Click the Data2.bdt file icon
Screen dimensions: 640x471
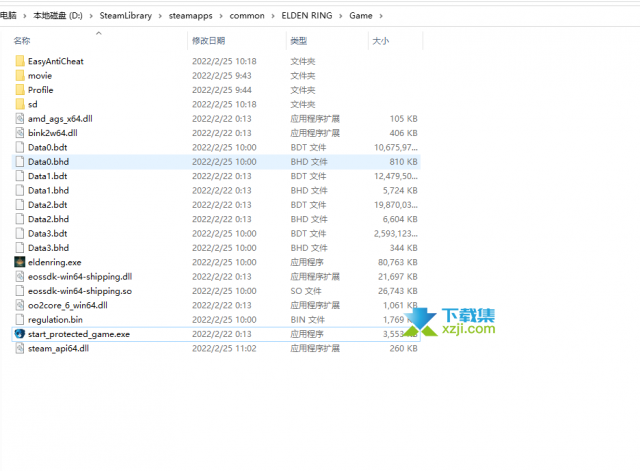tap(20, 205)
